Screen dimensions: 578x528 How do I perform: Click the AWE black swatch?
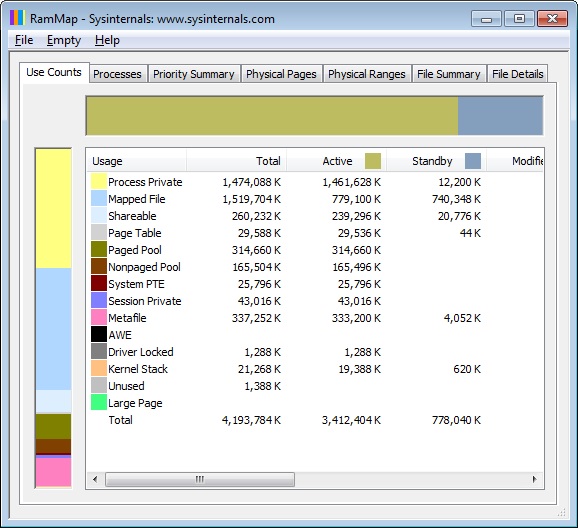(99, 335)
